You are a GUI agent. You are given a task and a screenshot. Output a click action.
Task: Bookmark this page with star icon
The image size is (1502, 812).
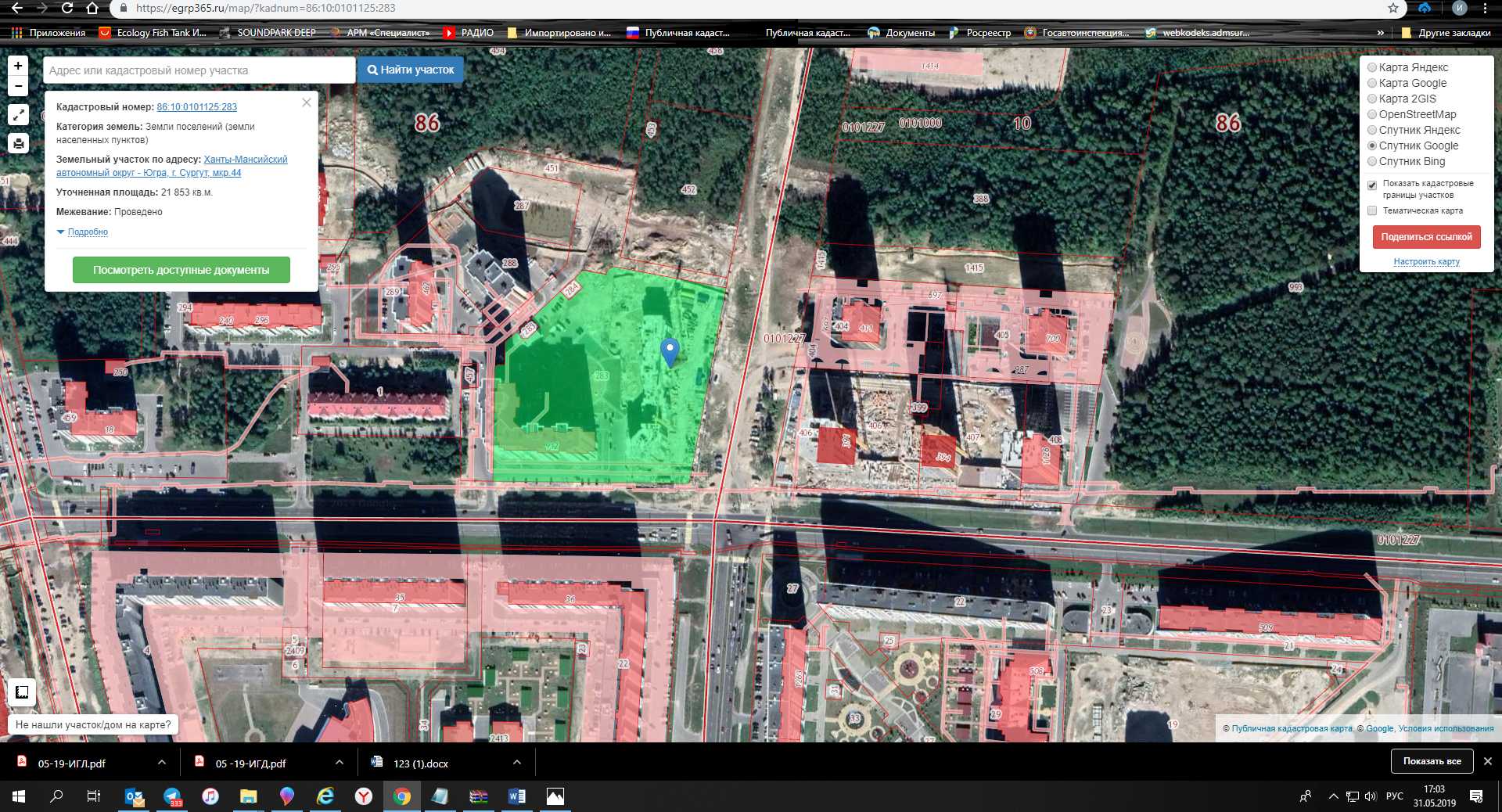(x=1393, y=9)
